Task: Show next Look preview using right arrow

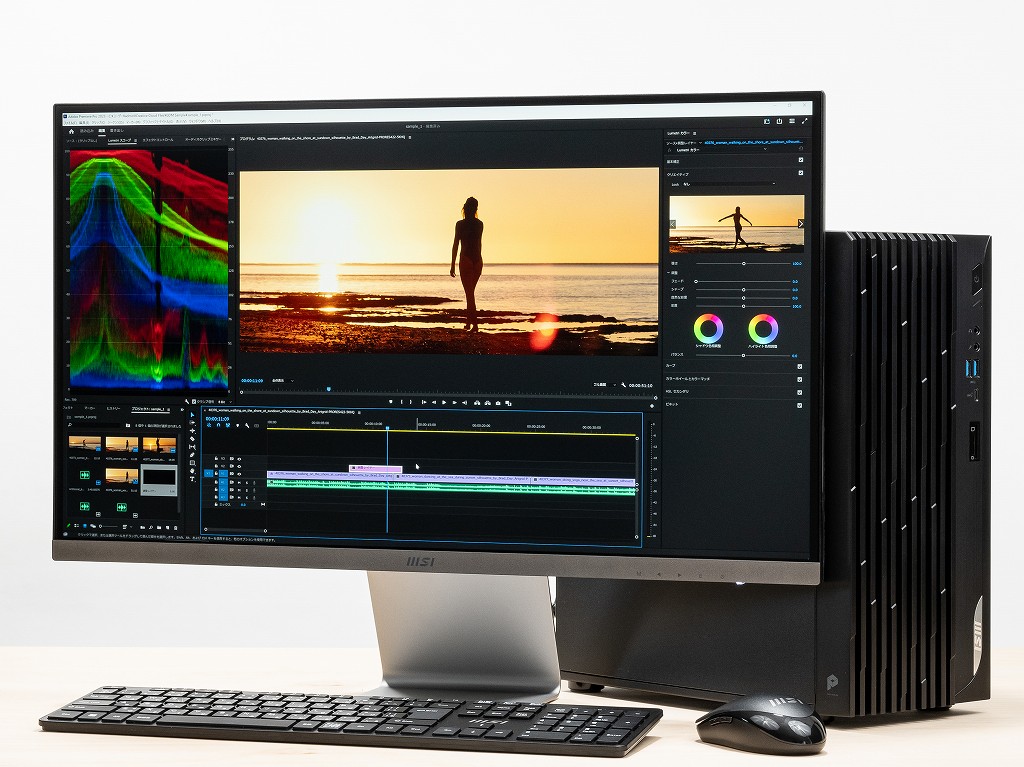Action: click(x=801, y=223)
